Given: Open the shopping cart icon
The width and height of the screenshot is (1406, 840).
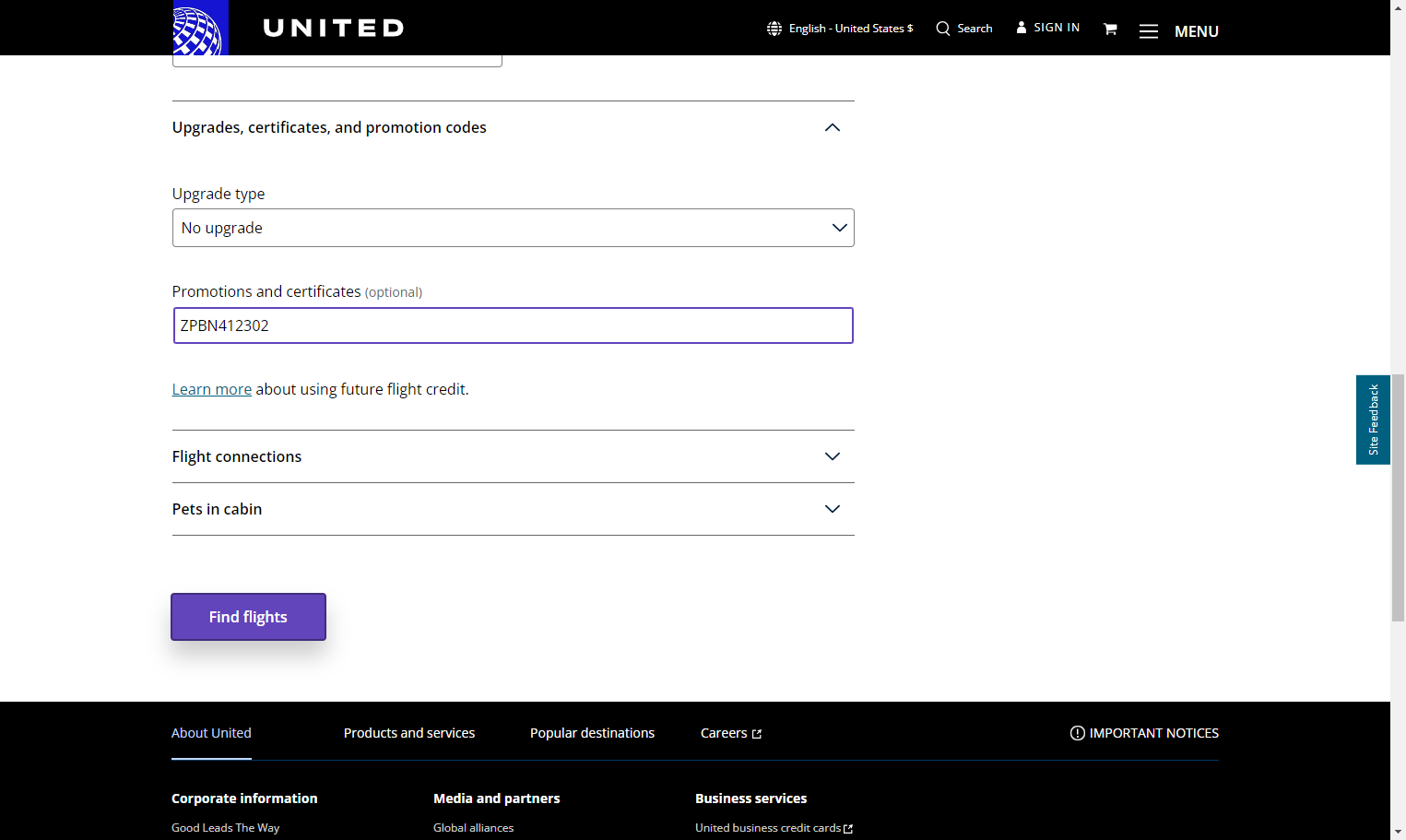Looking at the screenshot, I should click(x=1110, y=29).
